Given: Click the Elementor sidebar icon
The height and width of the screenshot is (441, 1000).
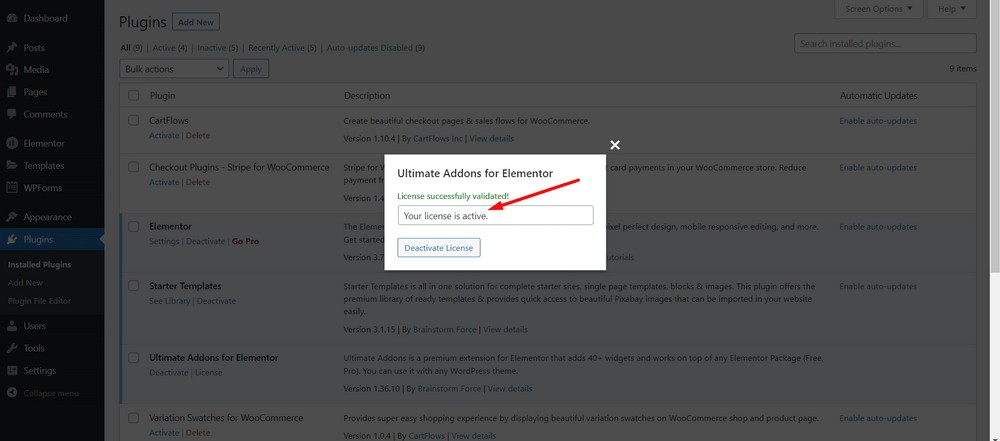Looking at the screenshot, I should [11, 144].
